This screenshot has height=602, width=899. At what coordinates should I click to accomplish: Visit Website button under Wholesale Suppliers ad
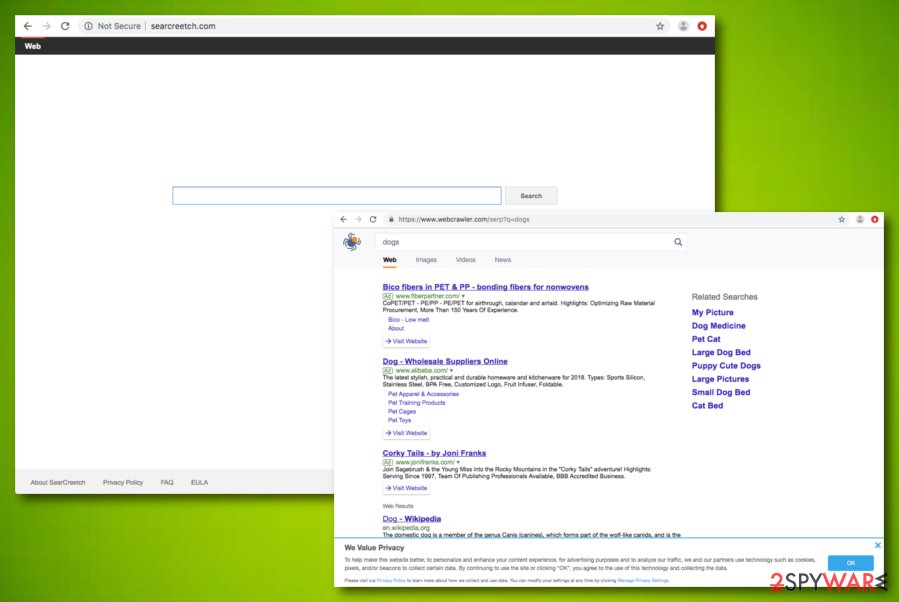(406, 433)
